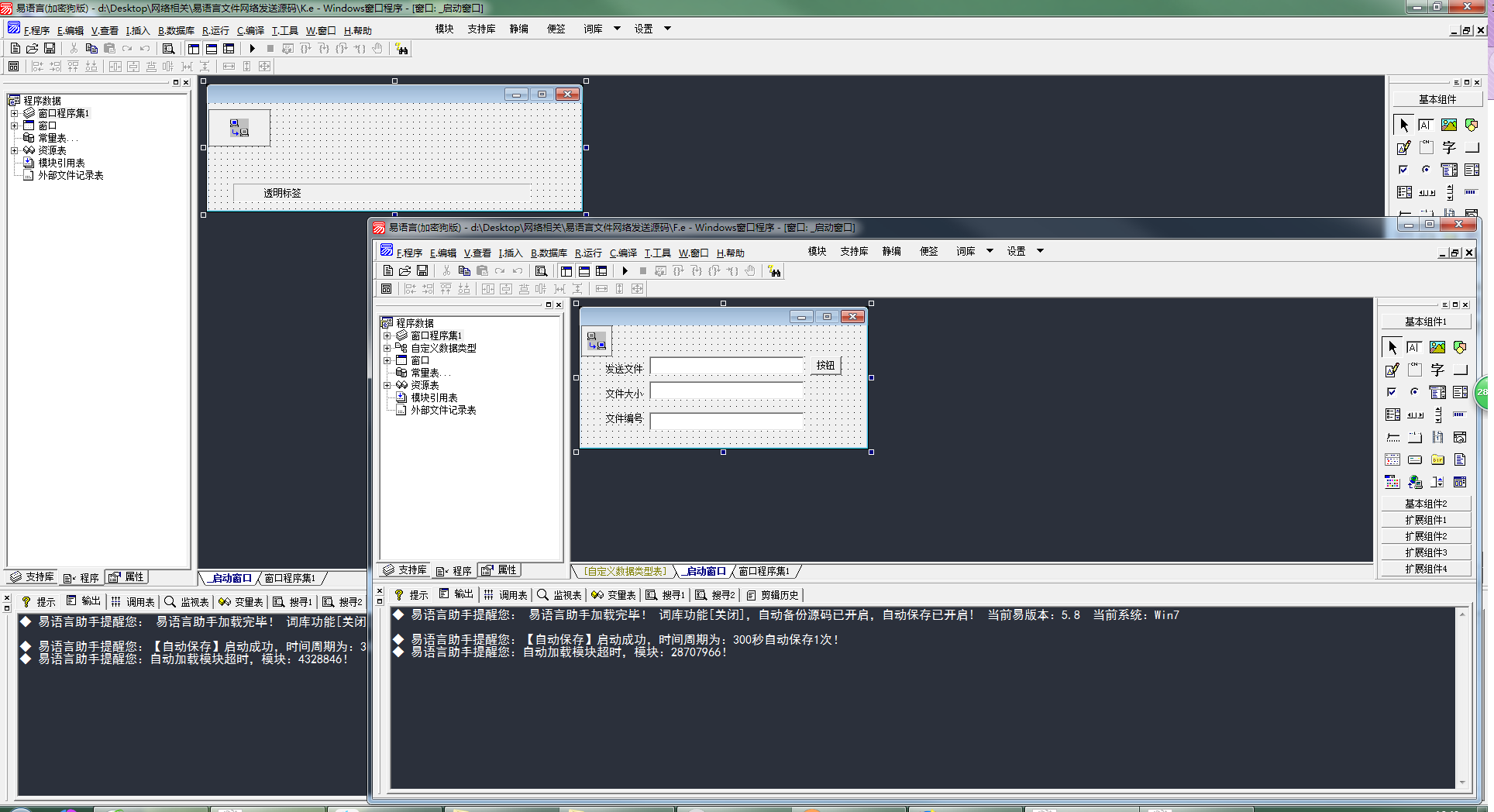Click Run play icon in back K.e window toolbar

click(x=253, y=49)
